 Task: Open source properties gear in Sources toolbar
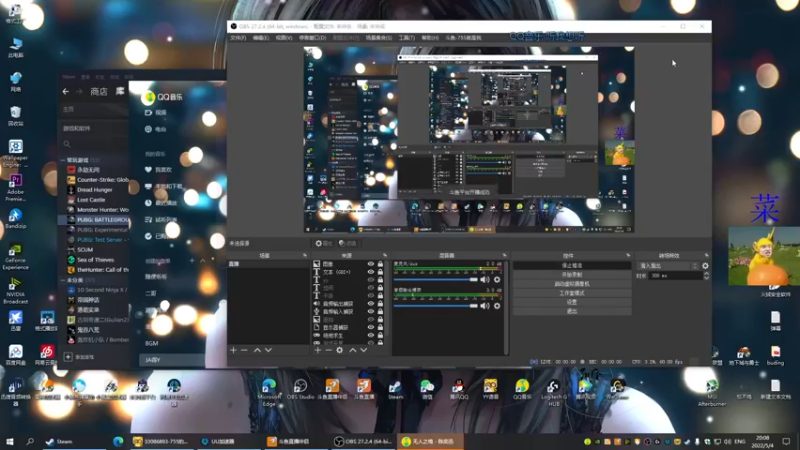click(339, 351)
